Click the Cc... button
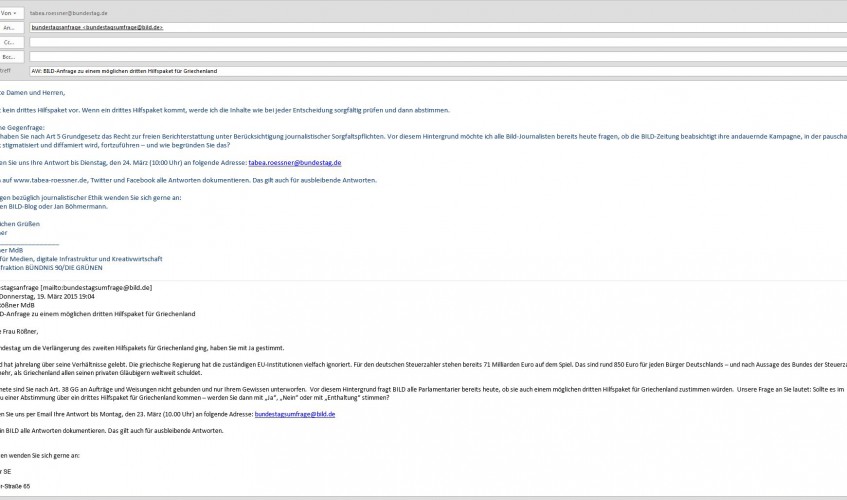This screenshot has height=500, width=847. click(9, 42)
